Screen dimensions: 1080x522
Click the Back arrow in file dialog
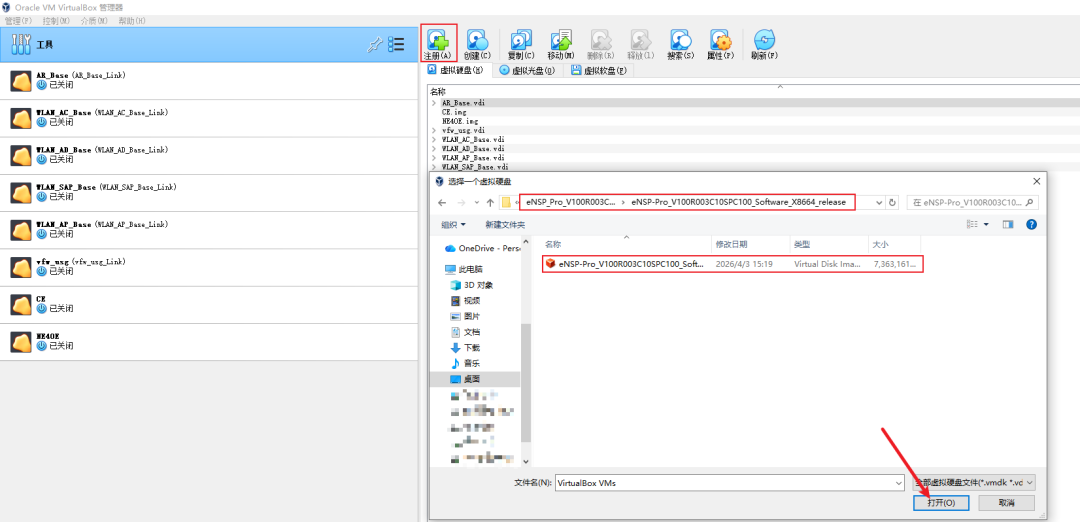pyautogui.click(x=442, y=202)
